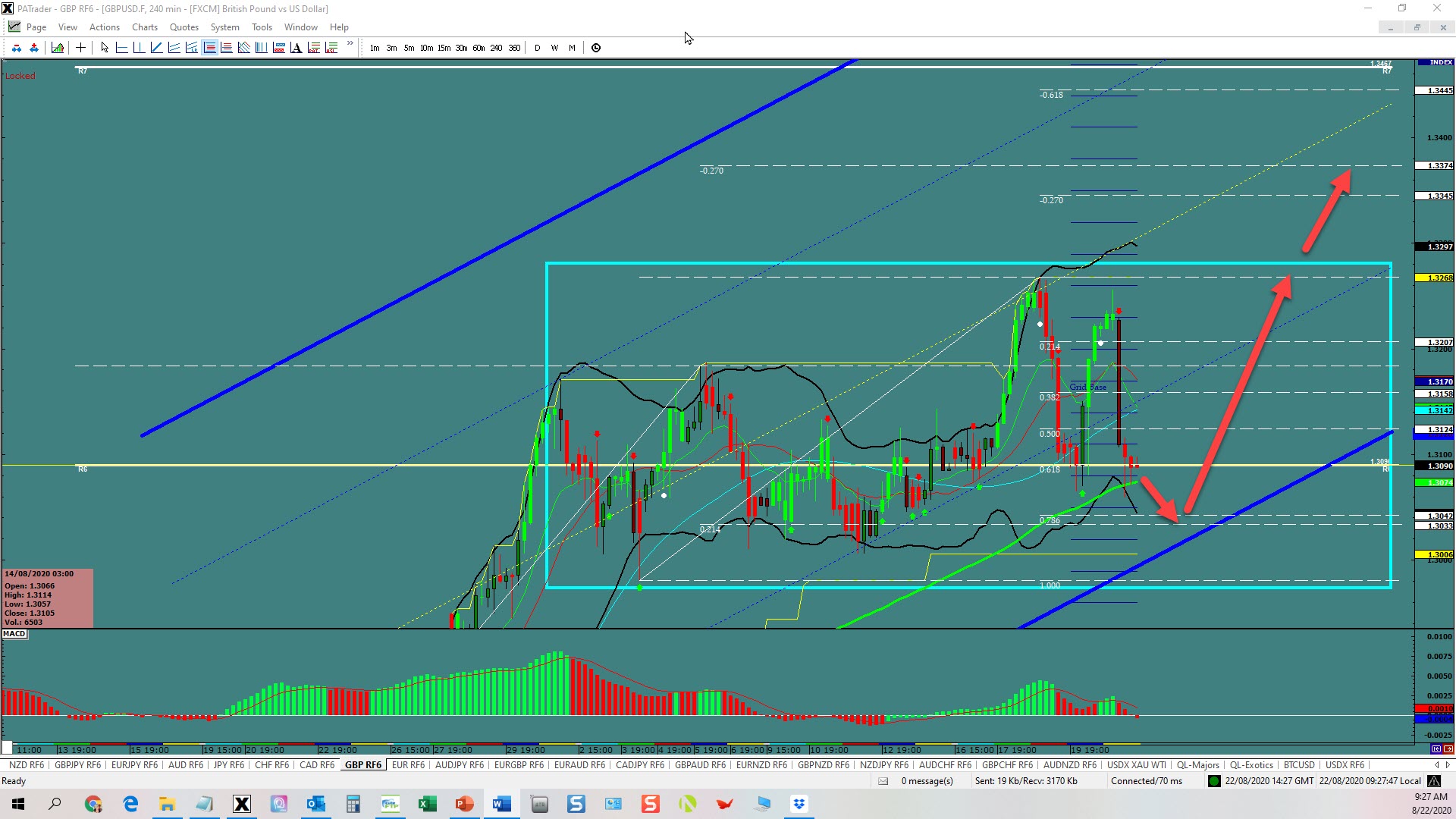This screenshot has height=819, width=1456.
Task: Open the Page menu
Action: pos(36,27)
